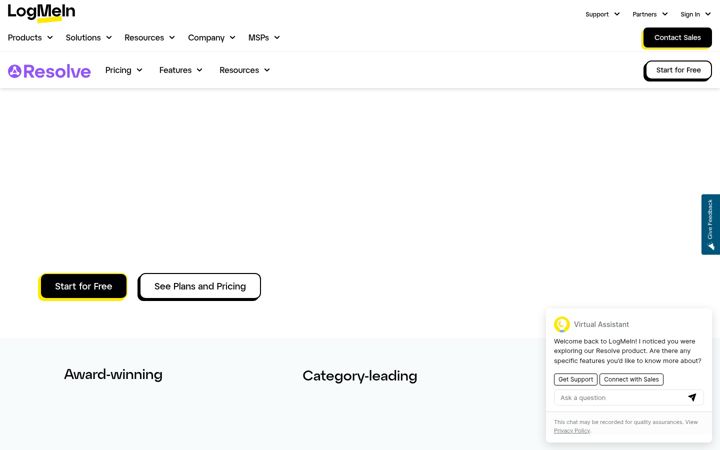Open the Support dropdown chevron

(x=617, y=14)
